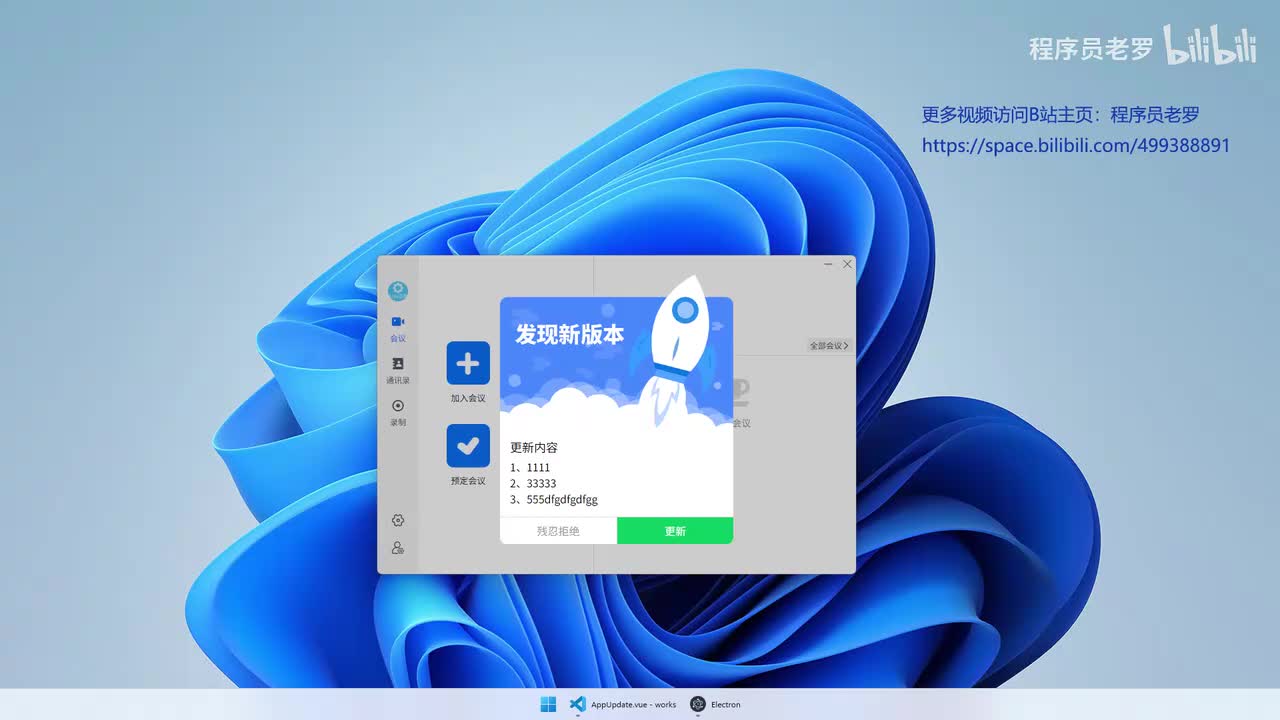Decline the update with 残忍拒绝
Screen dimensions: 1280x720
[558, 531]
